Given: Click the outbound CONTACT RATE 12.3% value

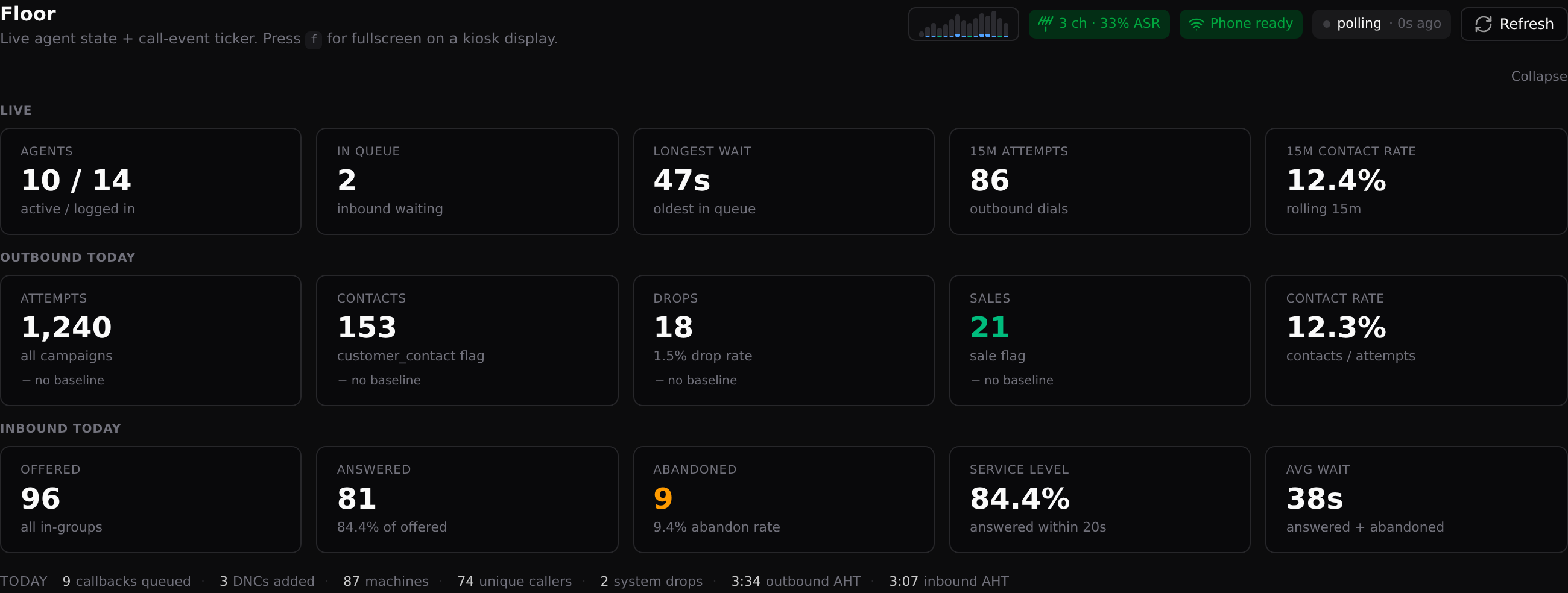Looking at the screenshot, I should click(x=1336, y=328).
